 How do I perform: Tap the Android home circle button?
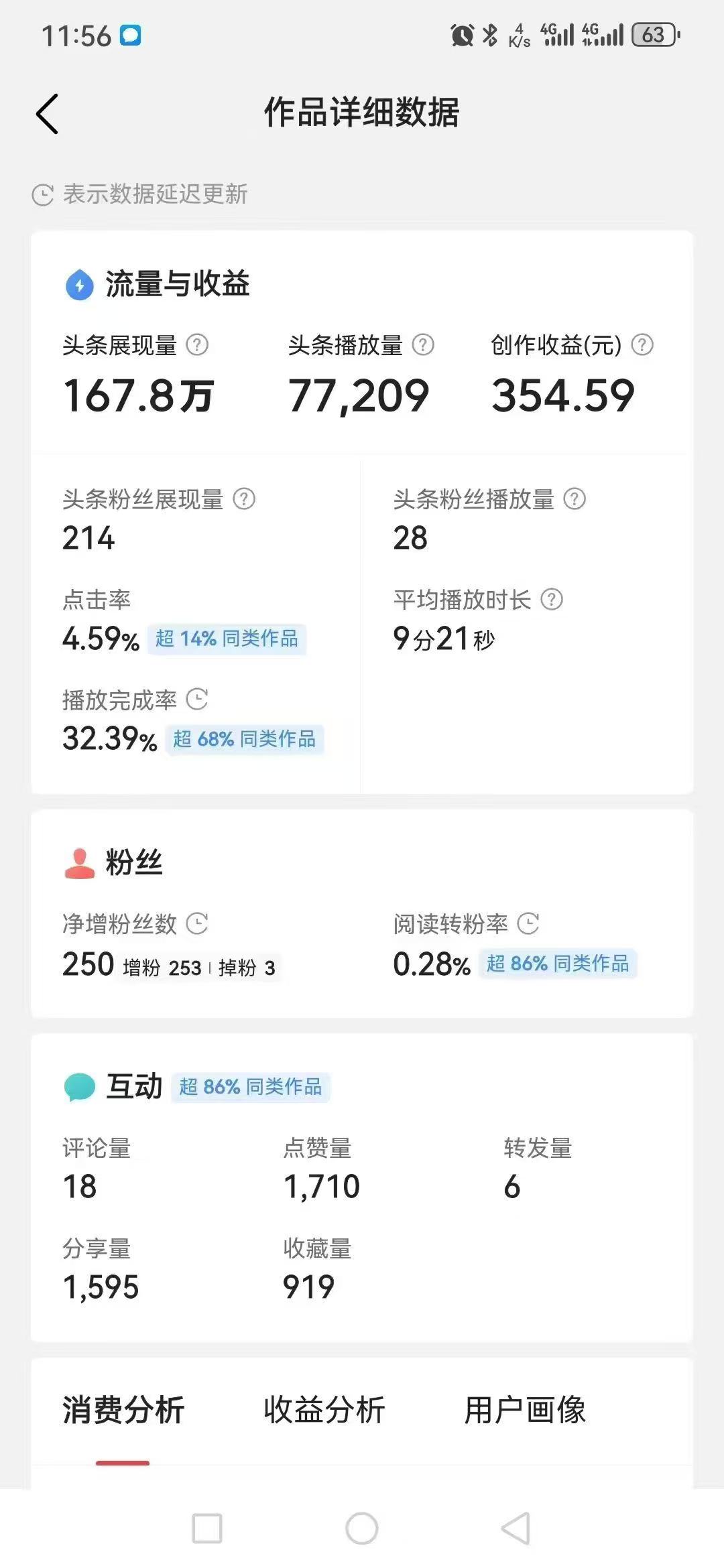click(362, 1528)
